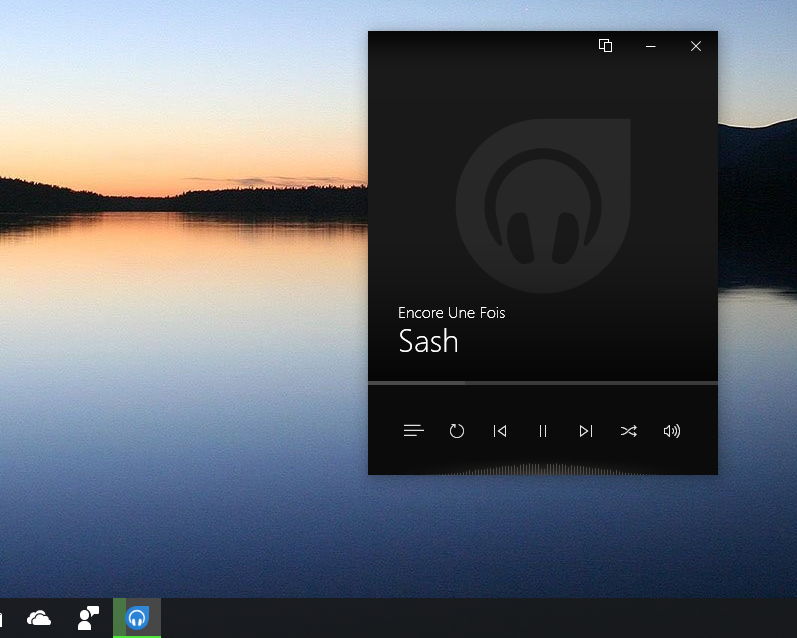Open the volume control
The image size is (797, 638).
click(671, 431)
